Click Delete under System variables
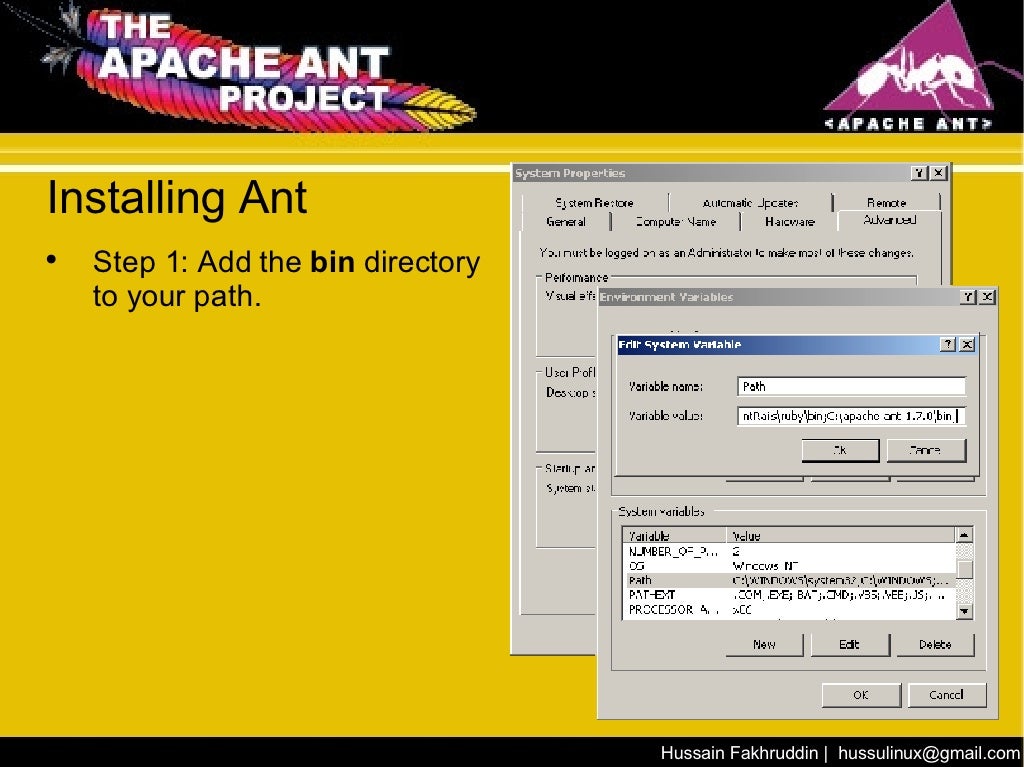The image size is (1024, 767). pyautogui.click(x=935, y=644)
